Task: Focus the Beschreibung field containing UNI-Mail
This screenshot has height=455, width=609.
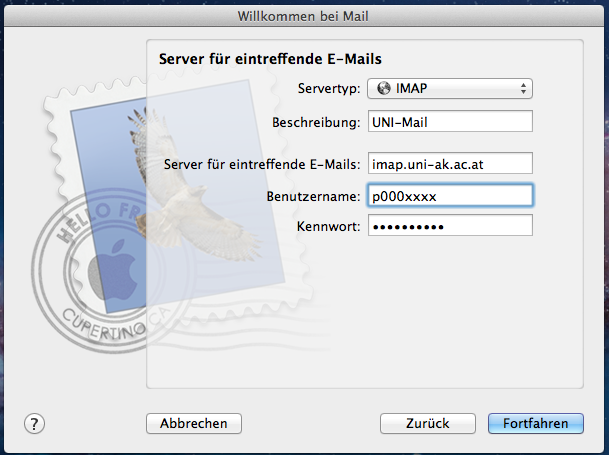Action: point(449,122)
